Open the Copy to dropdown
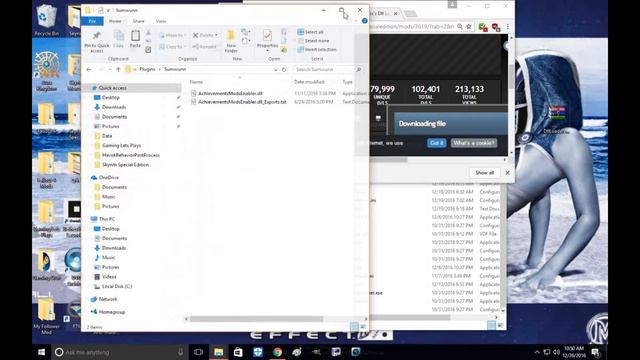The height and width of the screenshot is (360, 640). click(172, 47)
